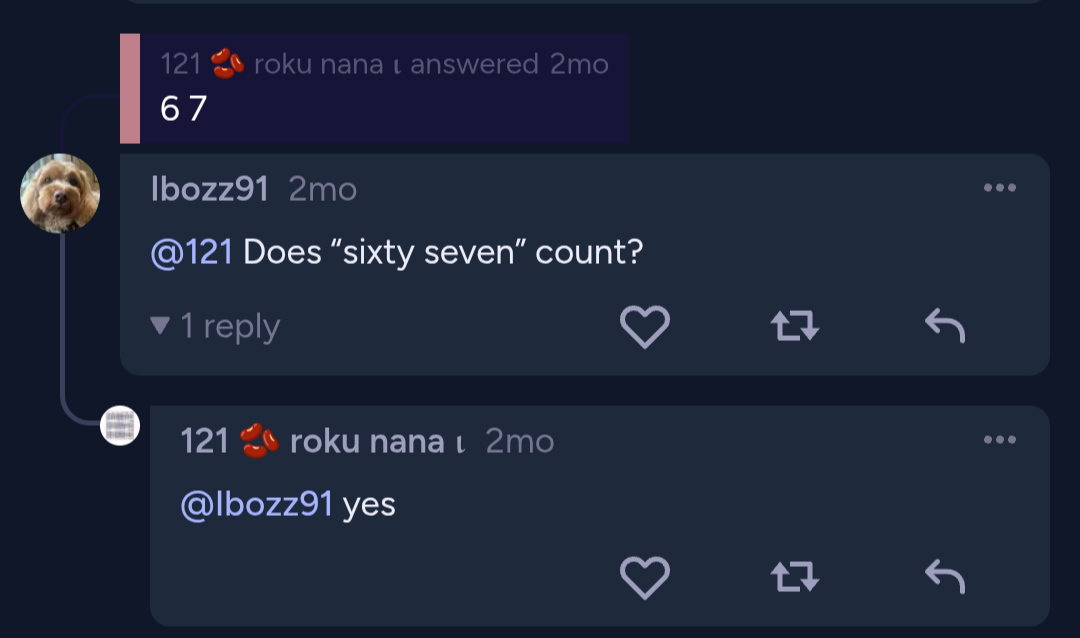This screenshot has height=638, width=1080.
Task: Open more options on lbozz91's comment
Action: click(x=999, y=188)
